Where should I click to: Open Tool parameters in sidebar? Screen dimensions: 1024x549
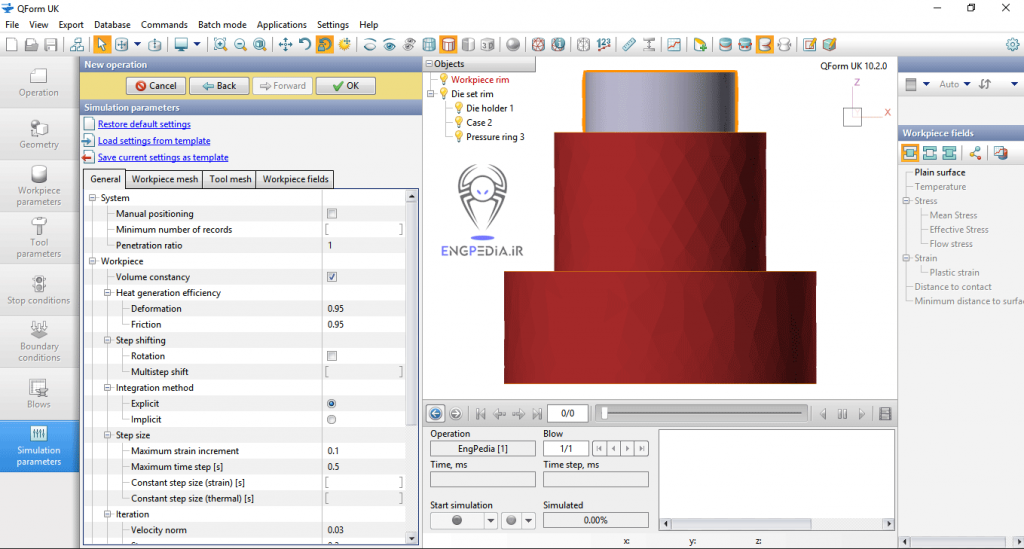(39, 236)
